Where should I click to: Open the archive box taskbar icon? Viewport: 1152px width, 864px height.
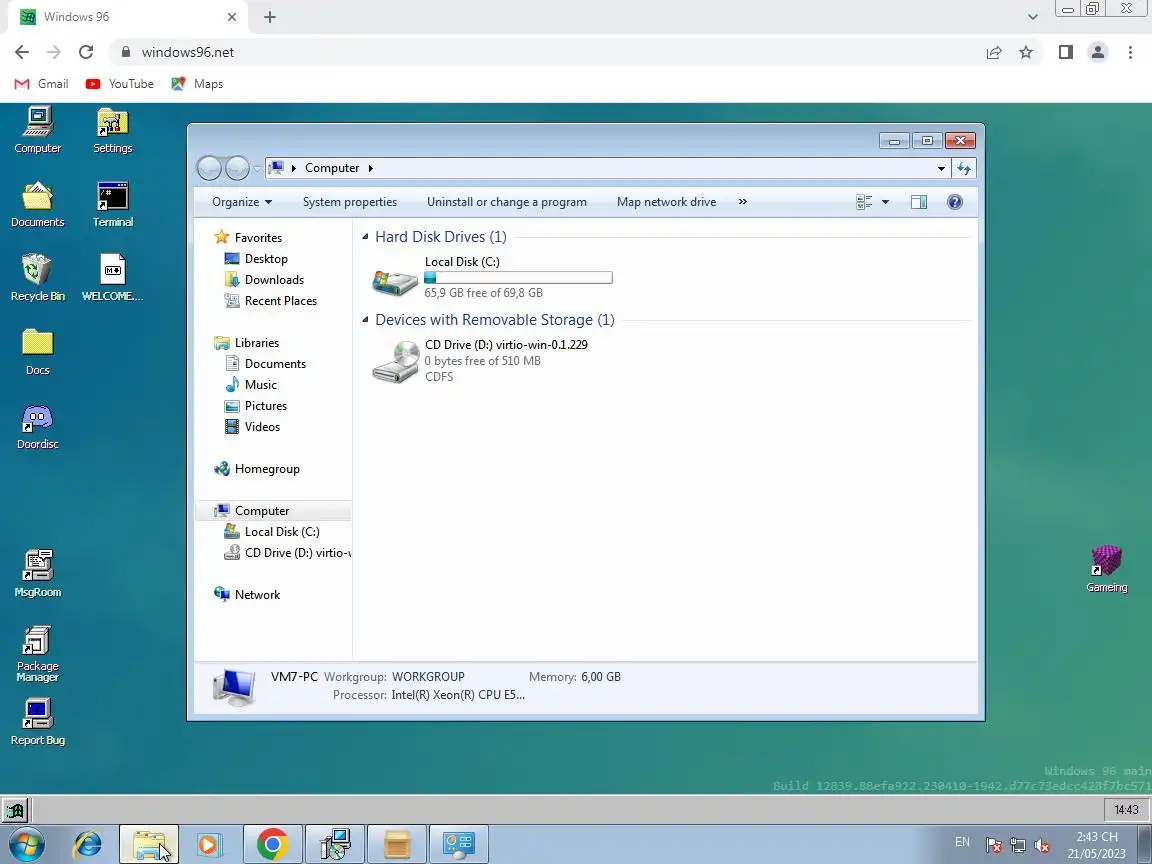tap(397, 845)
